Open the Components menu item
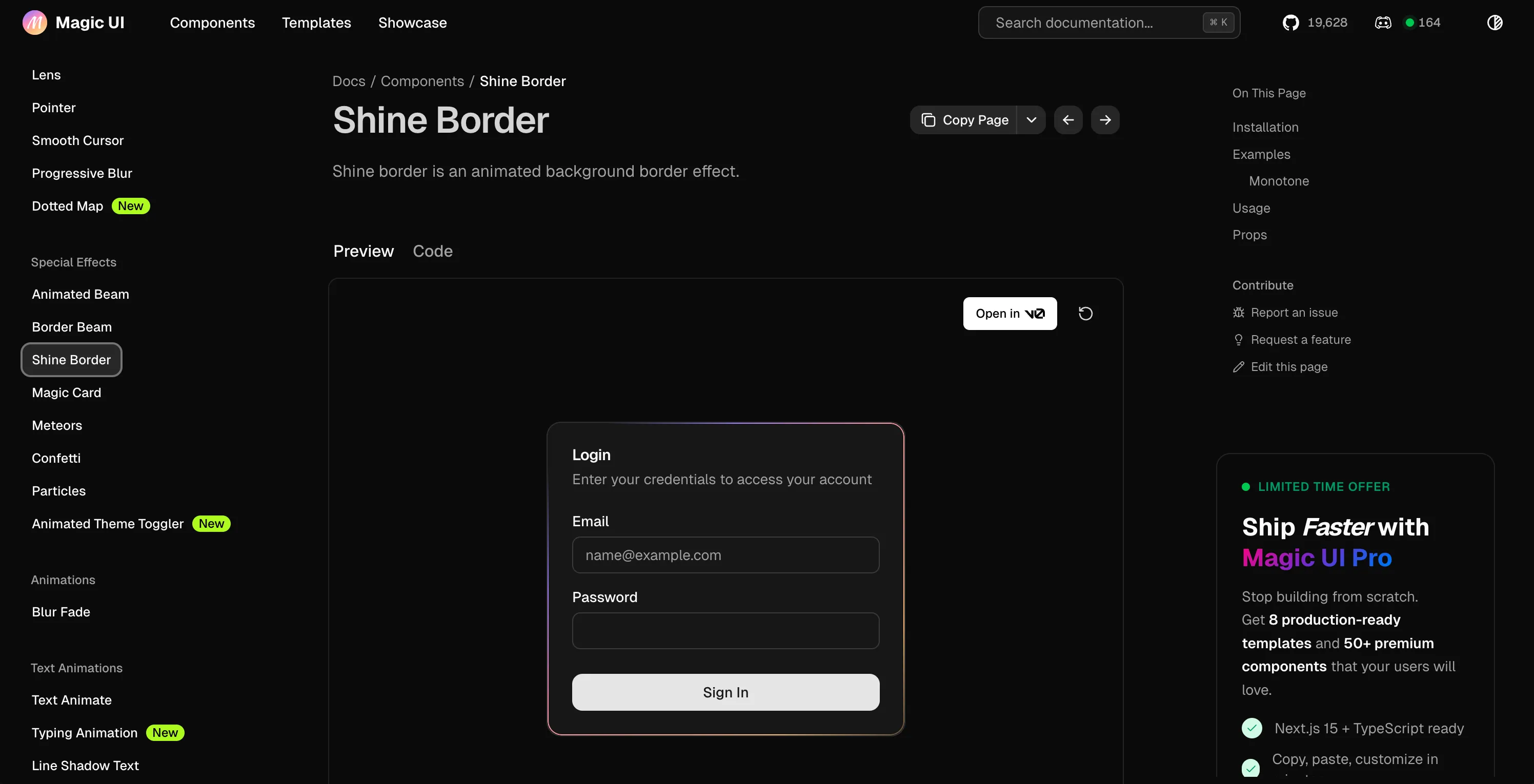Image resolution: width=1534 pixels, height=784 pixels. [212, 23]
